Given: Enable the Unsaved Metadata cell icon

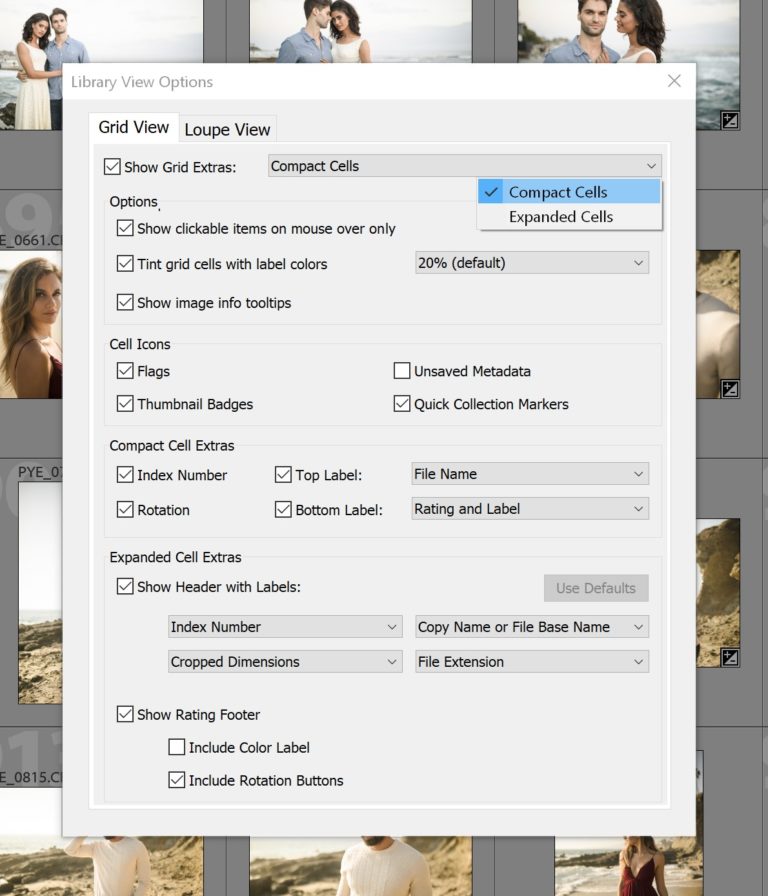Looking at the screenshot, I should [x=402, y=371].
